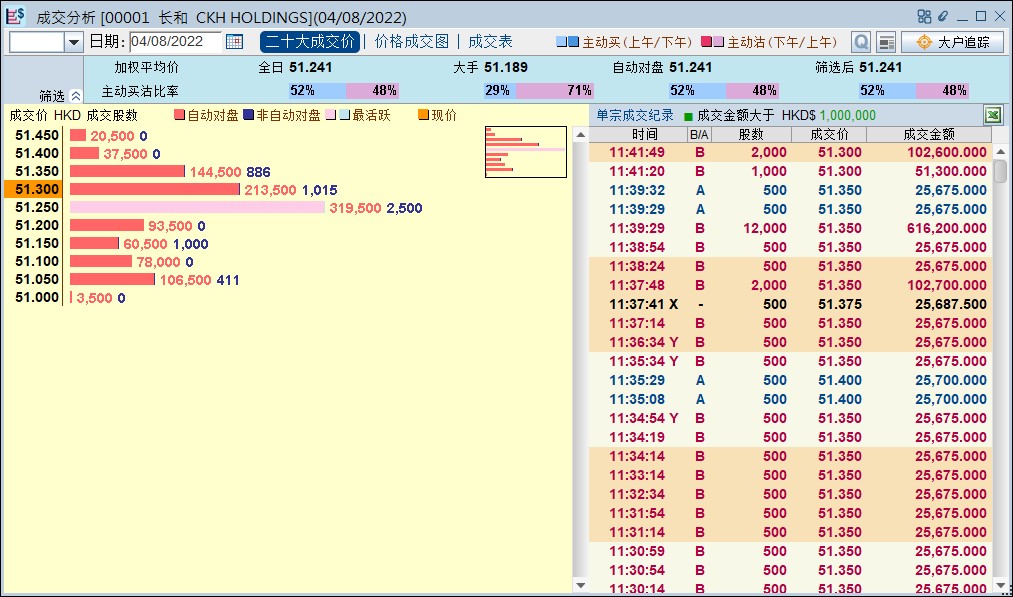Switch to 二十大成交价 tab
The width and height of the screenshot is (1013, 597).
(x=309, y=42)
